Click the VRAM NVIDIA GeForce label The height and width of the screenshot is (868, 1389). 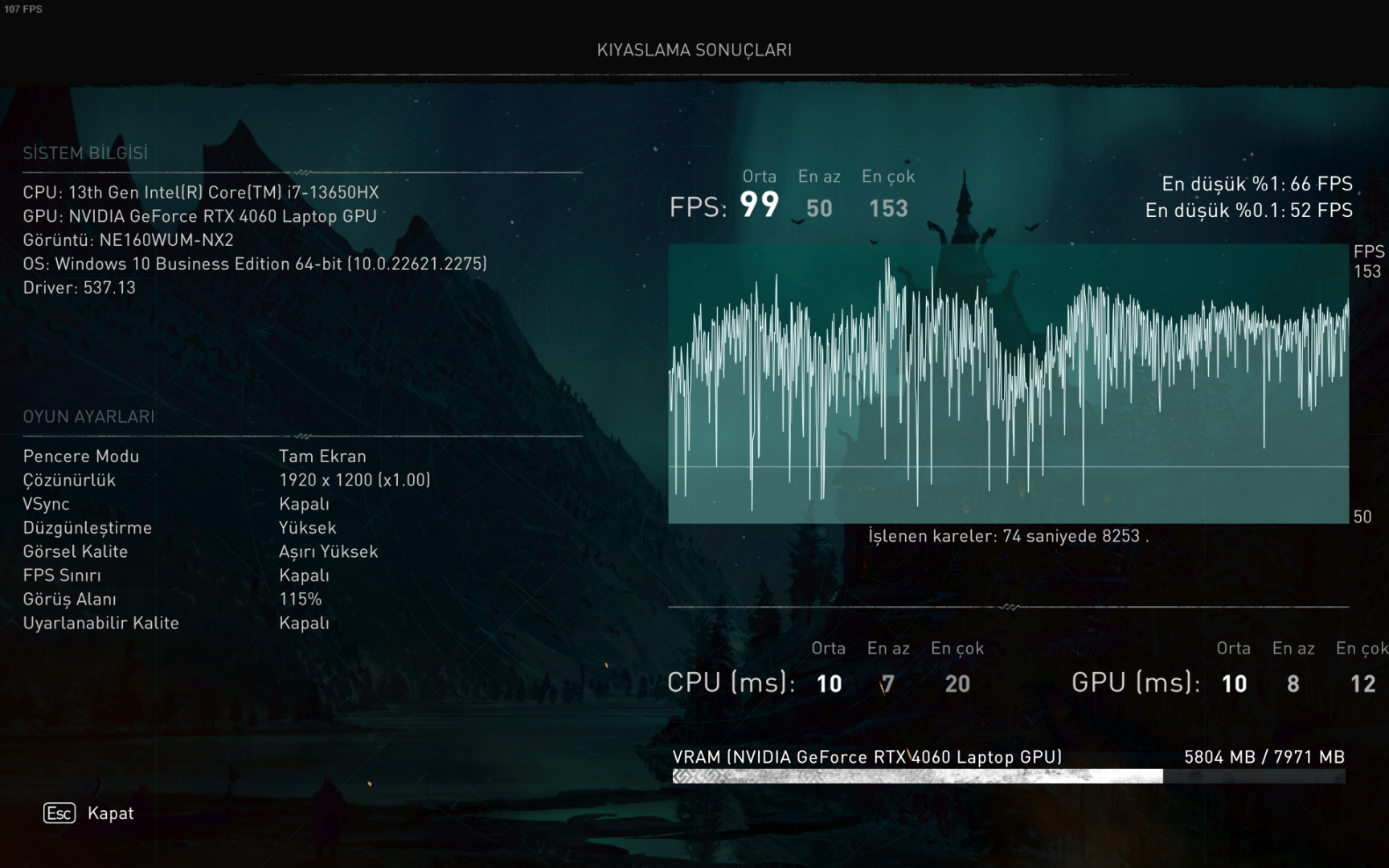coord(867,757)
